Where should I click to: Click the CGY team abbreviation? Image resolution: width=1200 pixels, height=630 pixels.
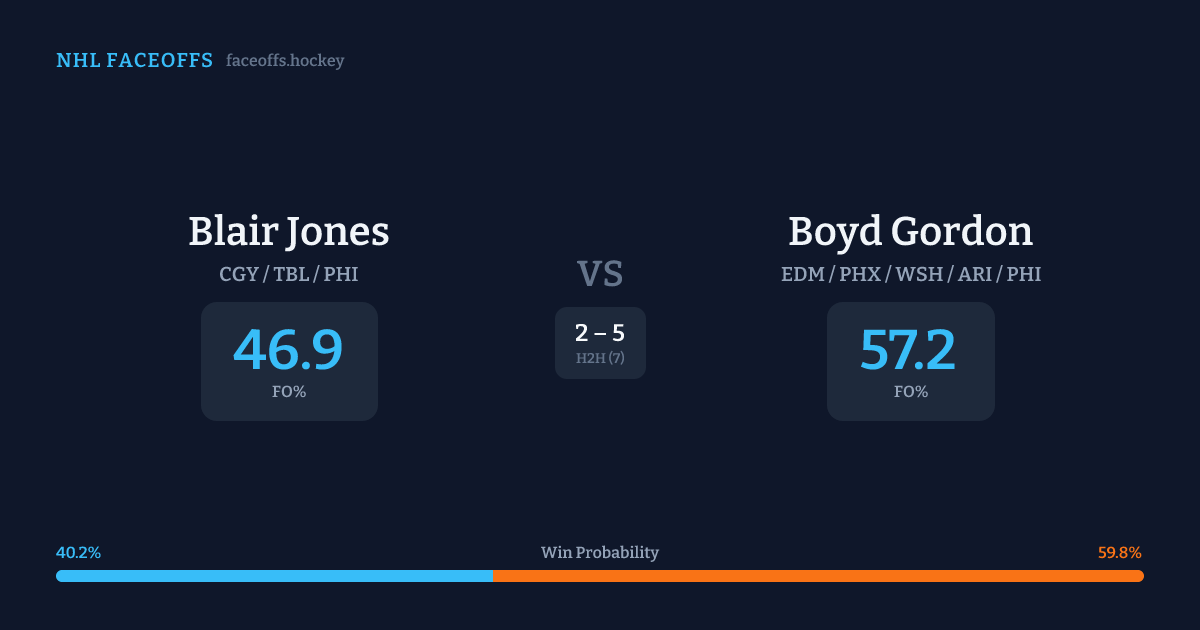[x=238, y=274]
